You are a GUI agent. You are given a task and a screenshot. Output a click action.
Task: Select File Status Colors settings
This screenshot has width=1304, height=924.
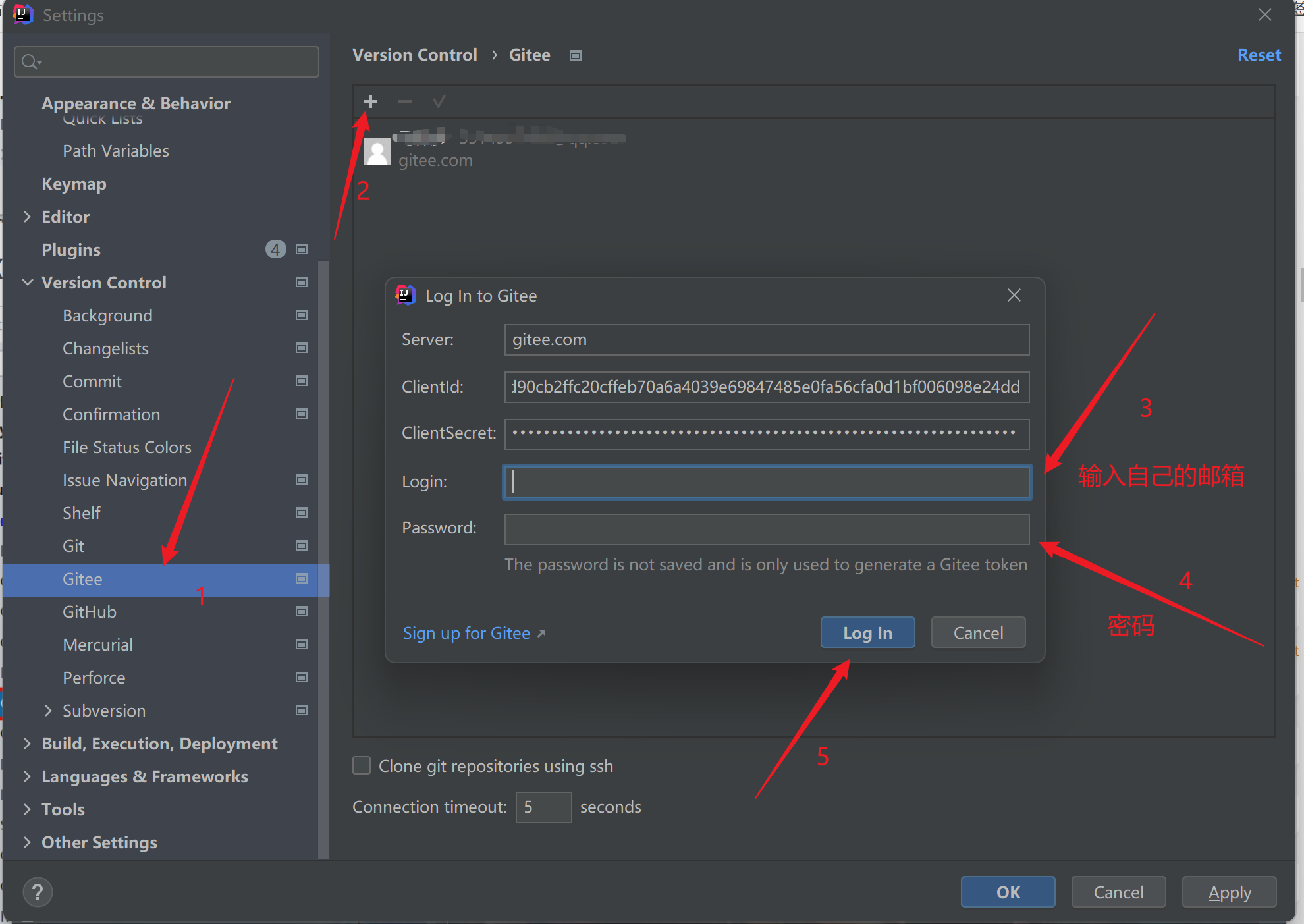point(127,447)
